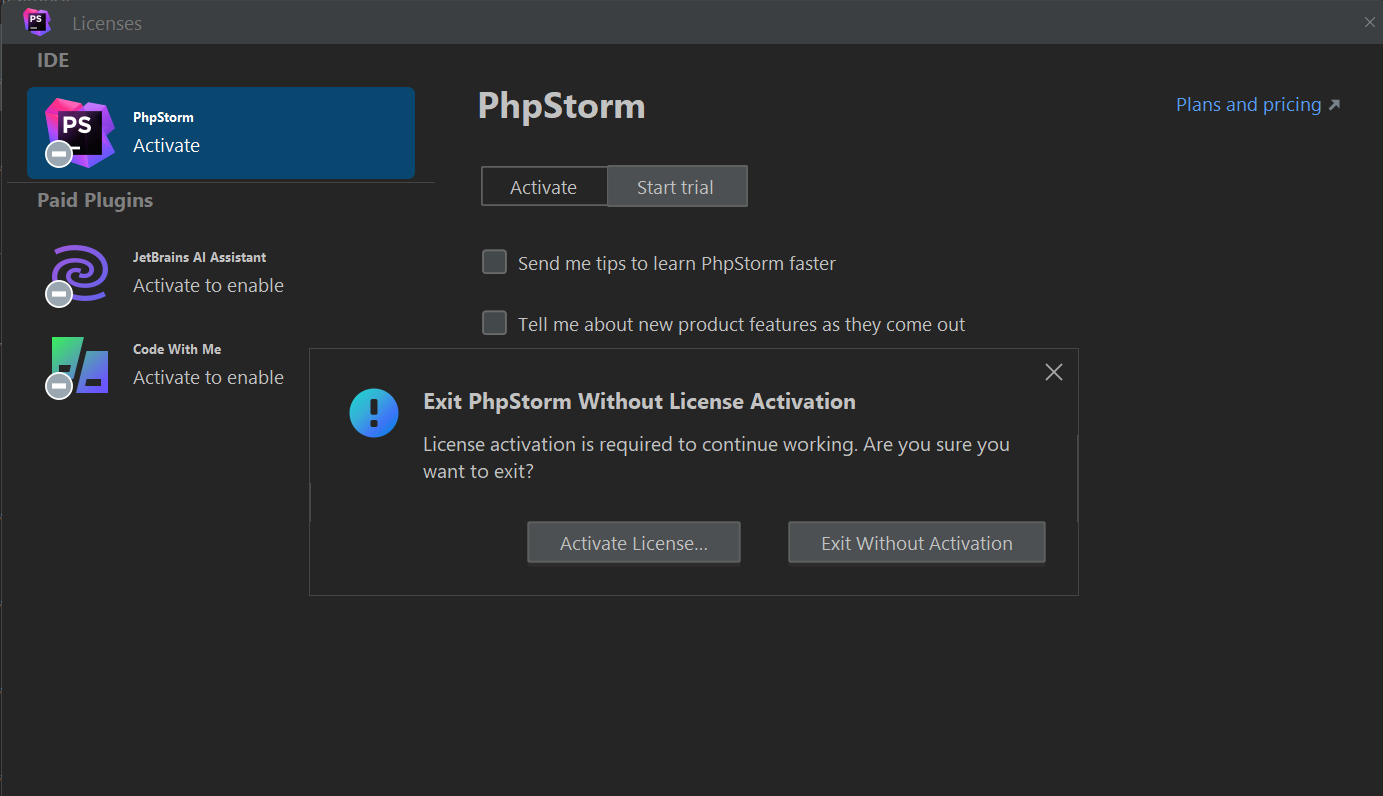Click the Activate License... button
The height and width of the screenshot is (796, 1383).
coord(634,543)
